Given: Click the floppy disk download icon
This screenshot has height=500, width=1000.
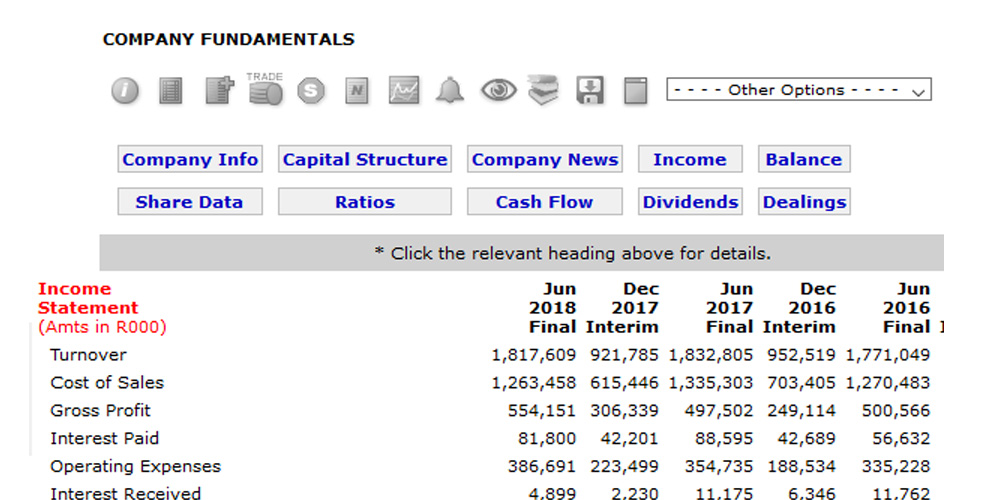Looking at the screenshot, I should [x=590, y=91].
